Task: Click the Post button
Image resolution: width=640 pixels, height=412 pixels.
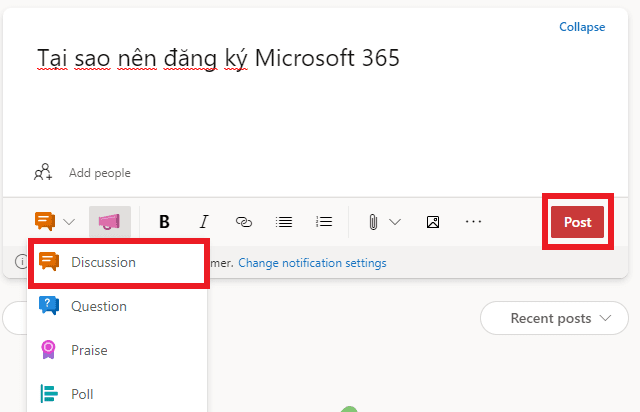Action: (x=577, y=222)
